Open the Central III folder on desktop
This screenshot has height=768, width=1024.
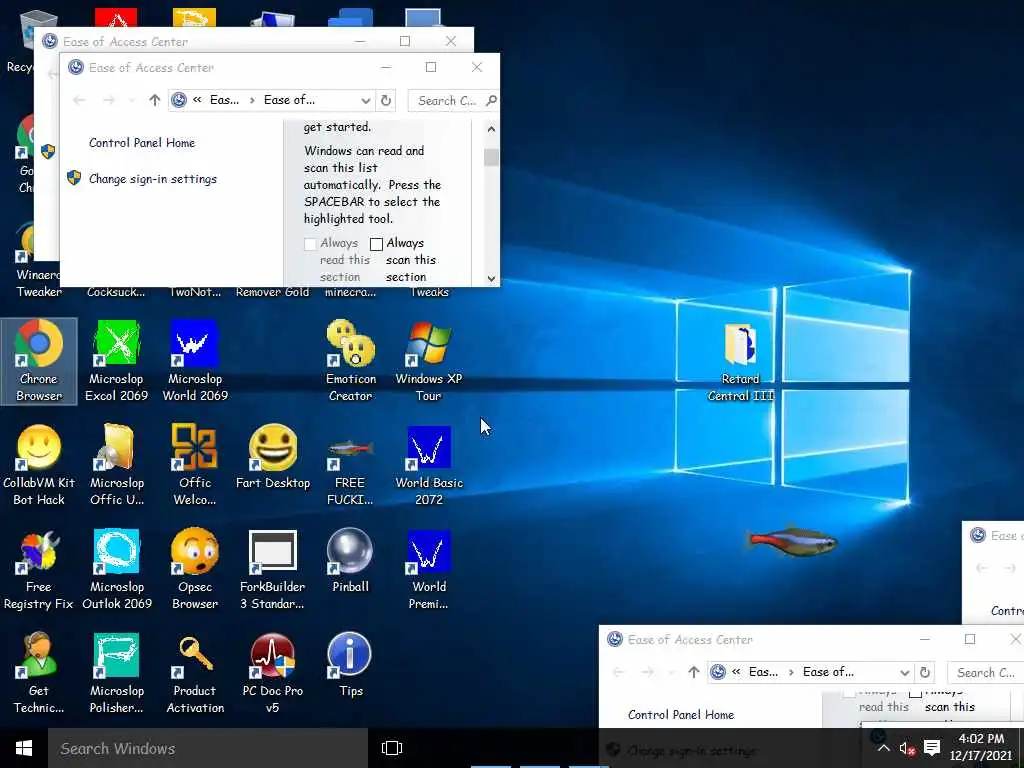741,361
